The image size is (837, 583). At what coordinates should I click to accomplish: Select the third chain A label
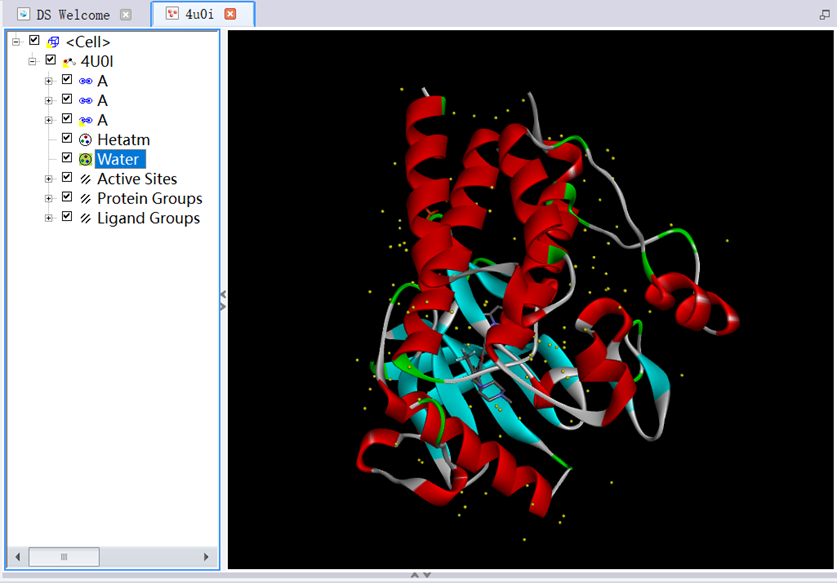point(102,120)
